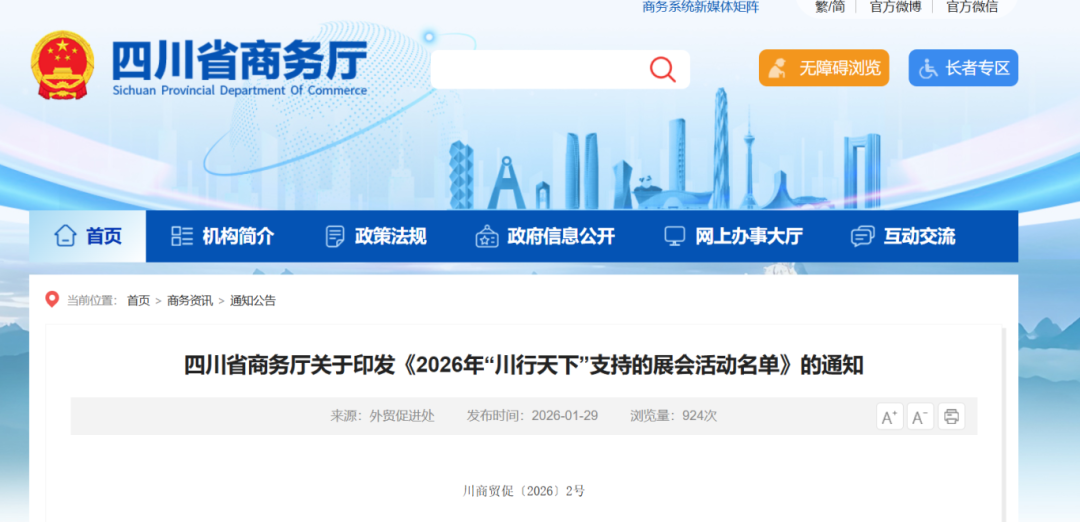Click the monitor icon beside 网上办事大厅
Screen dimensions: 1080x522
(674, 236)
